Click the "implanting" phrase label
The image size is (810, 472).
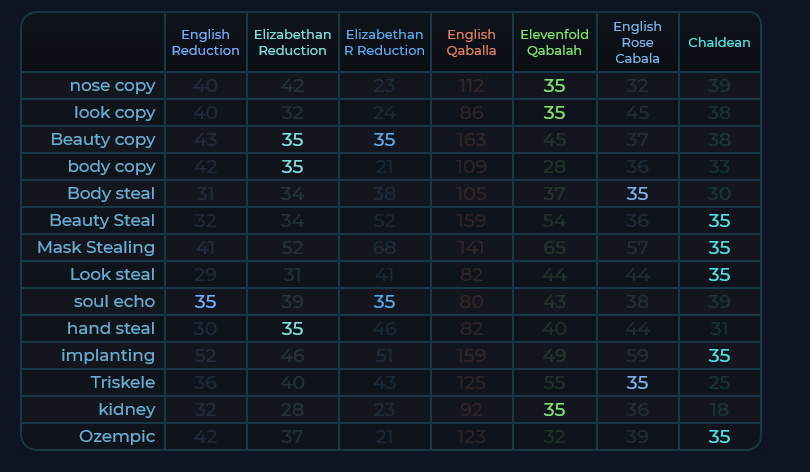click(x=108, y=355)
